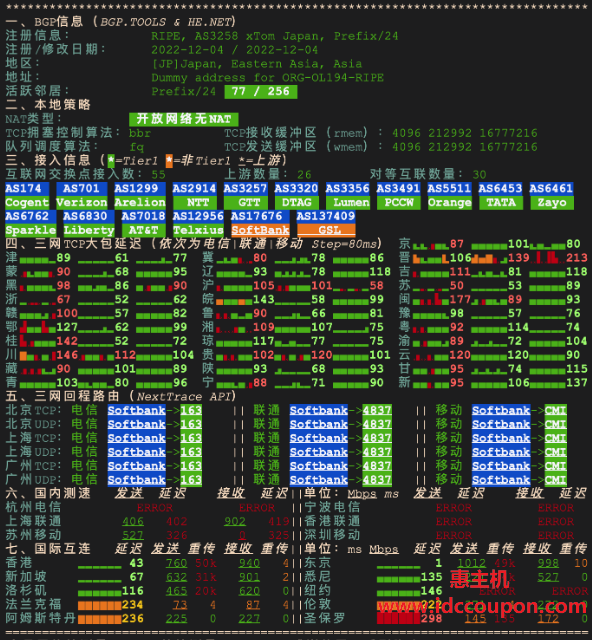Image resolution: width=592 pixels, height=640 pixels.
Task: Select the "NextTrace API" header text
Action: click(184, 397)
